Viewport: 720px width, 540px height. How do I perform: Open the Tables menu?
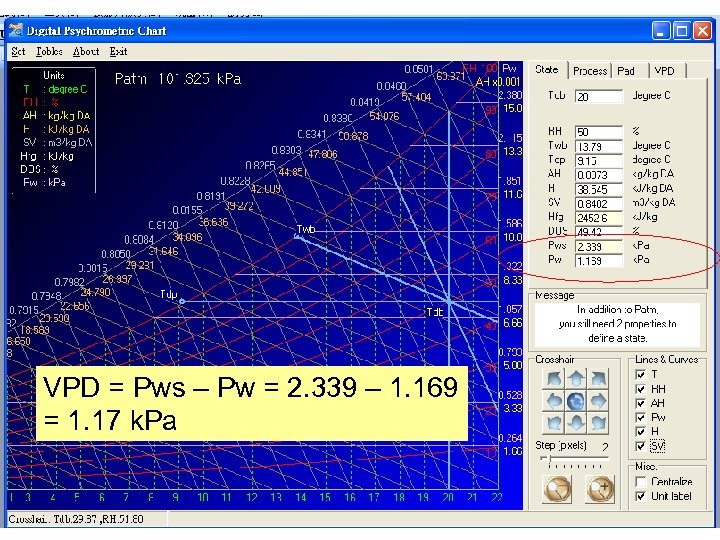pos(49,51)
